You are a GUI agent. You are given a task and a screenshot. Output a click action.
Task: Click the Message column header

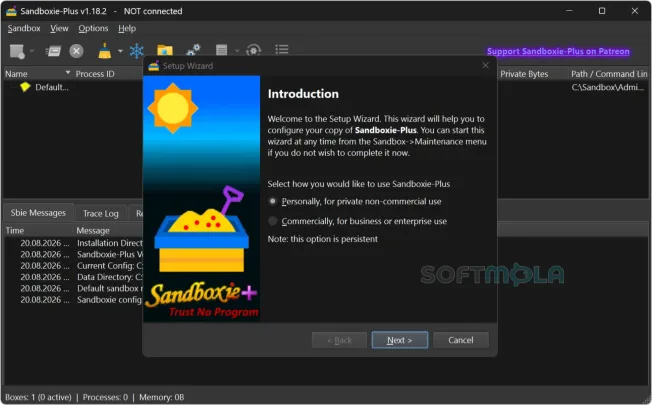point(93,230)
